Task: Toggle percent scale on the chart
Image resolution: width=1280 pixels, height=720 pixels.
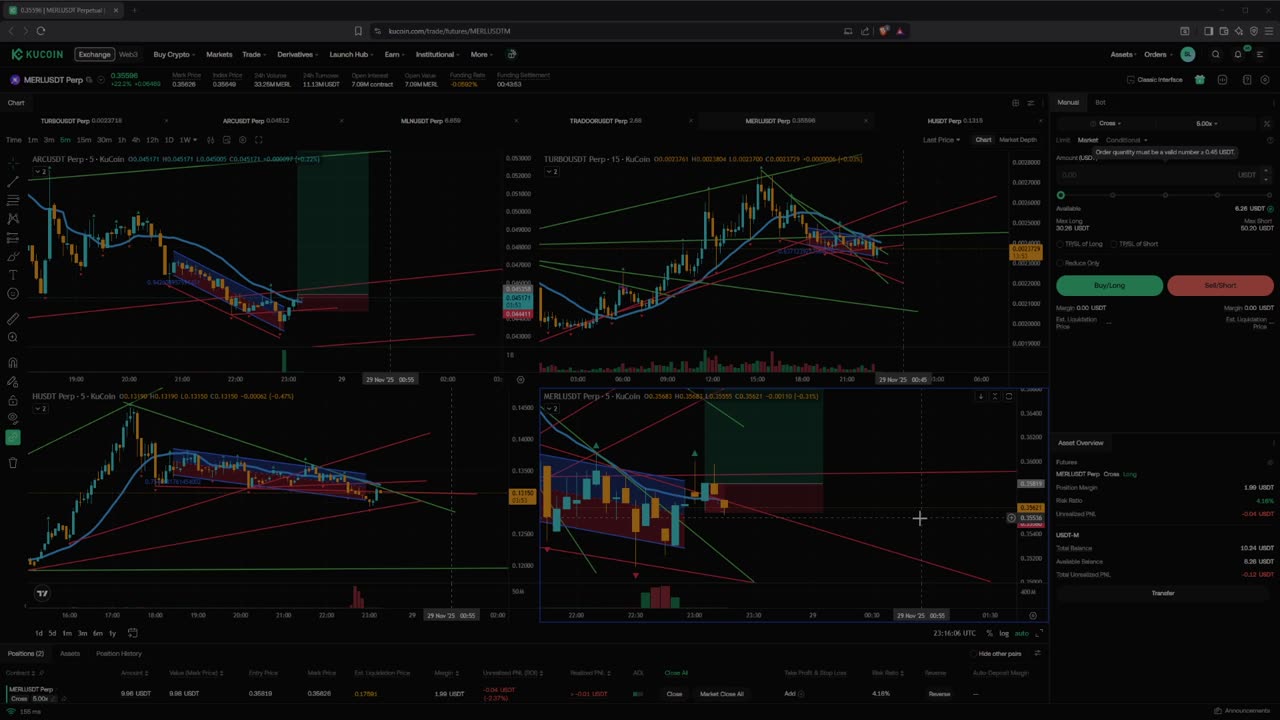Action: click(x=989, y=633)
